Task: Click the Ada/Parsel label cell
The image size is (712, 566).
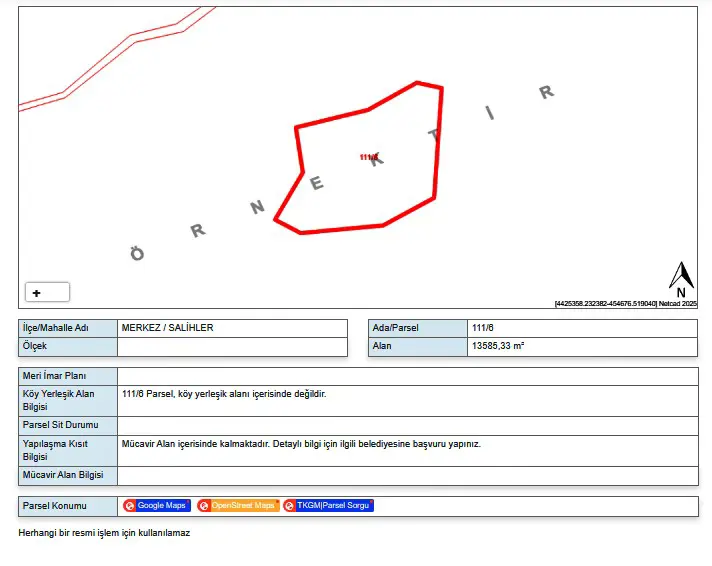Action: [x=418, y=328]
